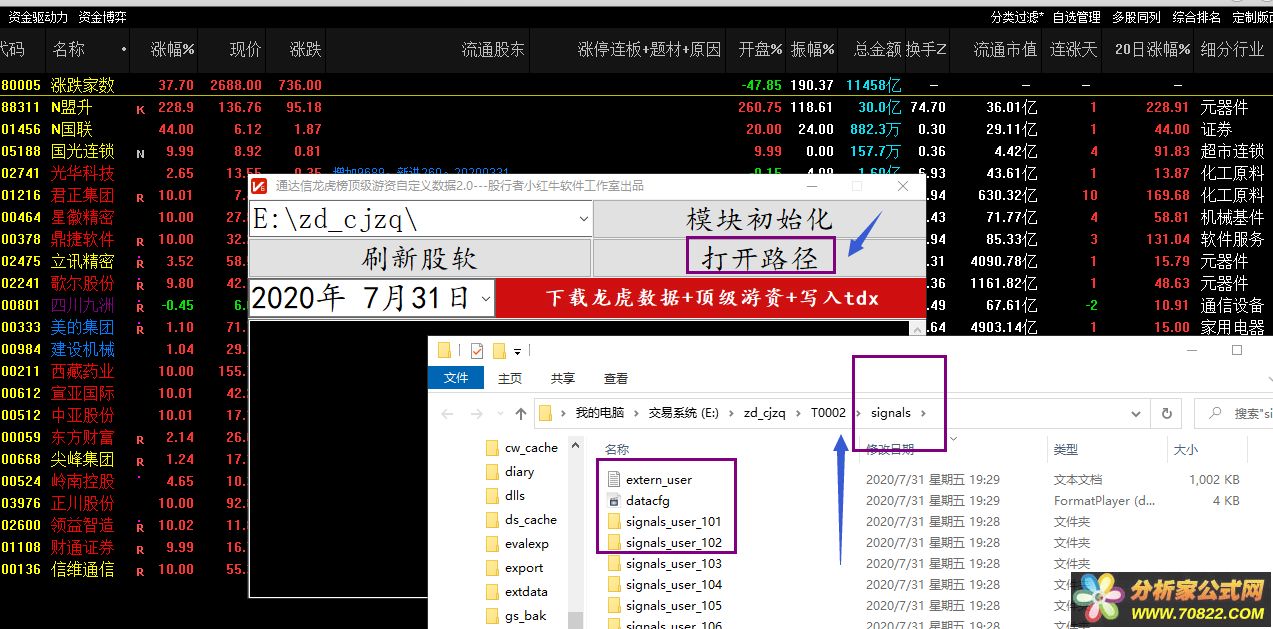1273x629 pixels.
Task: Open the 2020年7月31日 date picker dropdown
Action: (x=486, y=298)
